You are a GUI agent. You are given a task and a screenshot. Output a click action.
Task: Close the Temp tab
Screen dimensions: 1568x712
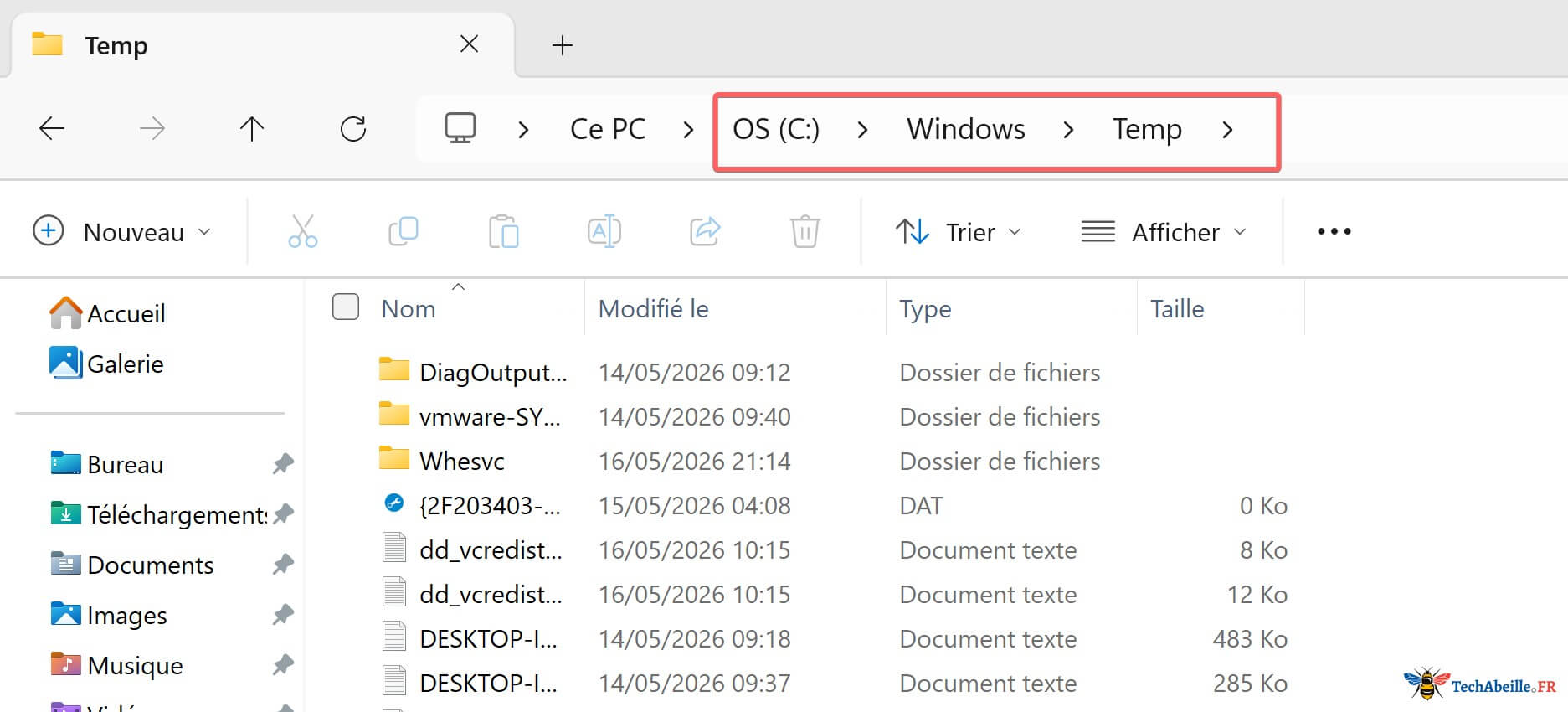pyautogui.click(x=470, y=44)
